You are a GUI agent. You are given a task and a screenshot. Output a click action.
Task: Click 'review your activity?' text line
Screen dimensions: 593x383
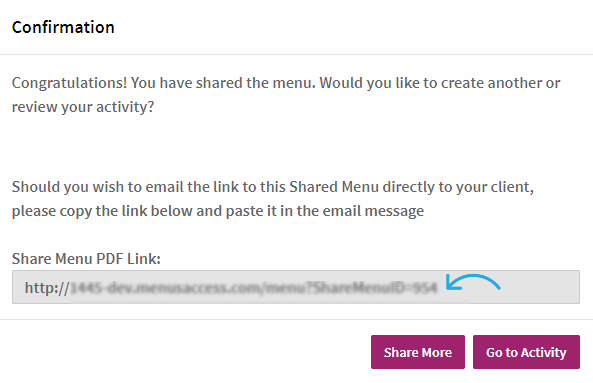pyautogui.click(x=83, y=107)
